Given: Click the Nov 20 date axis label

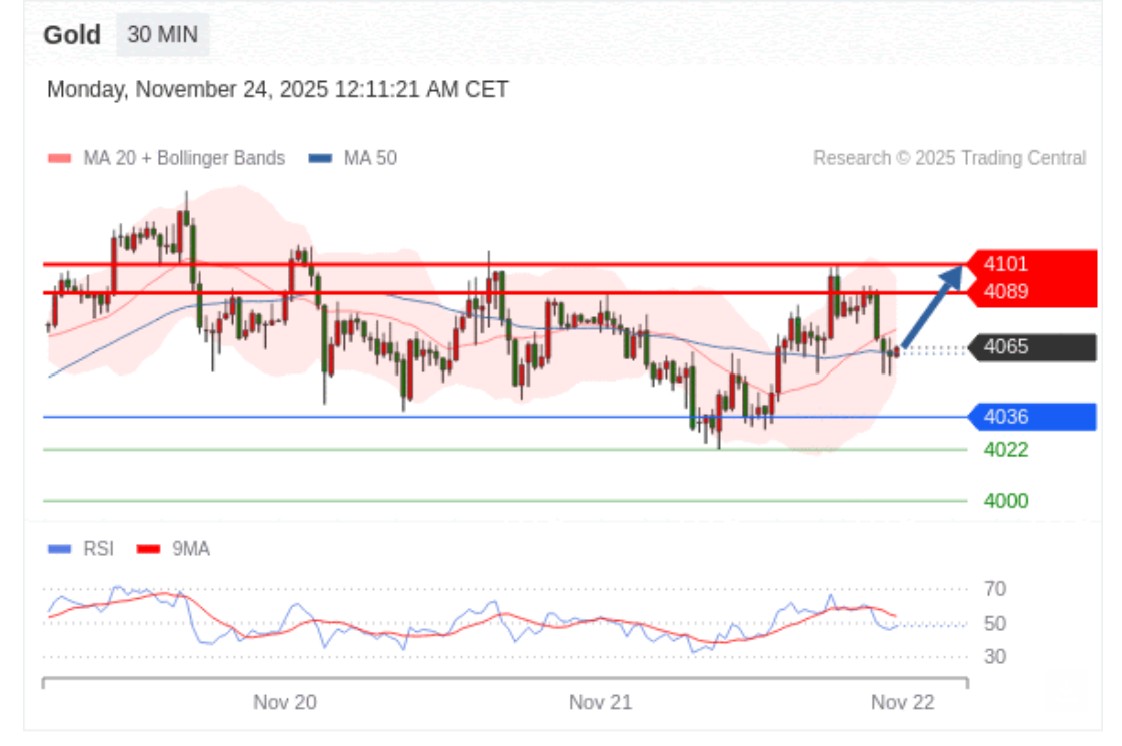Looking at the screenshot, I should point(285,702).
